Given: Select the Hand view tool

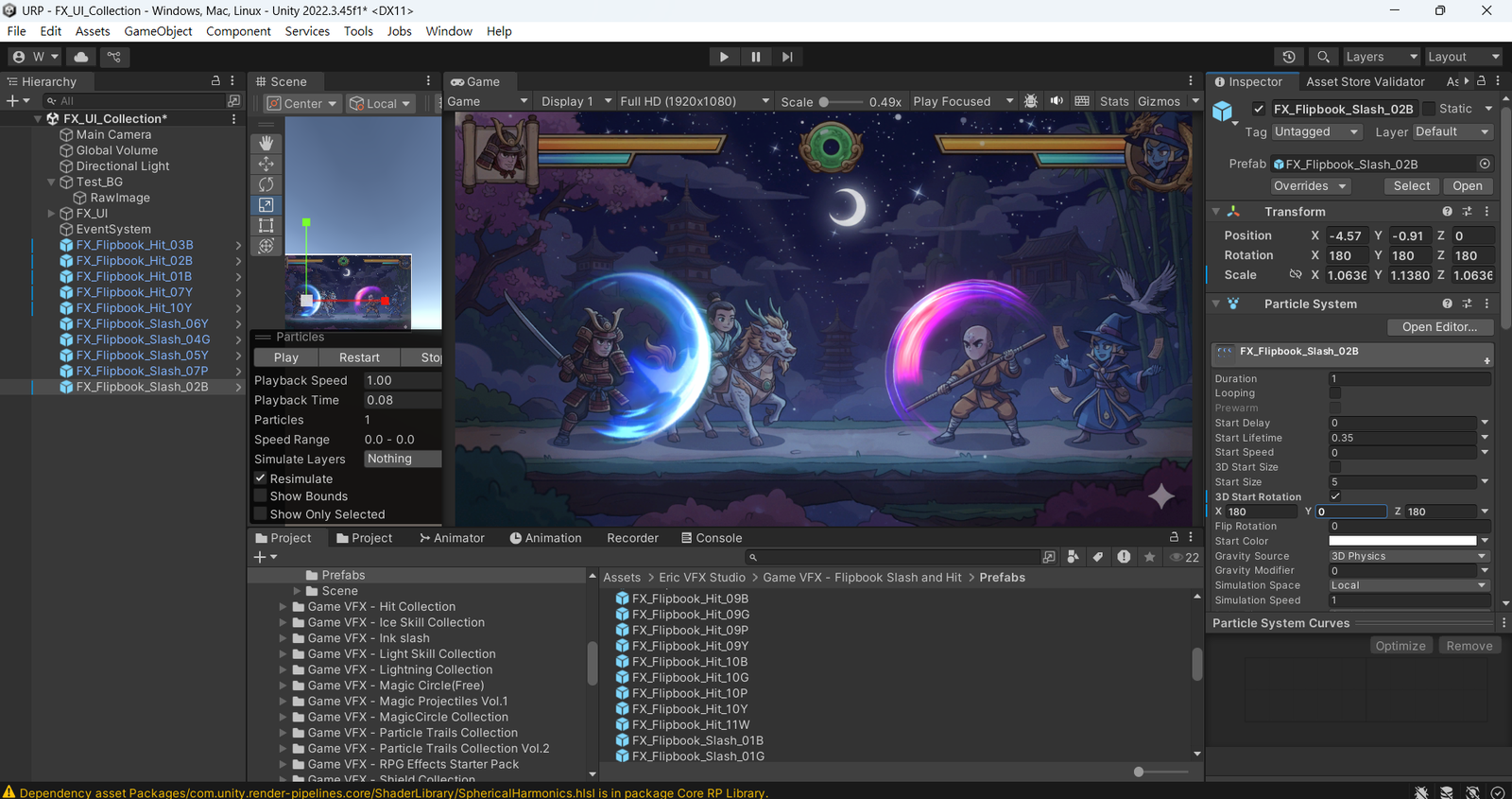Looking at the screenshot, I should coord(266,143).
